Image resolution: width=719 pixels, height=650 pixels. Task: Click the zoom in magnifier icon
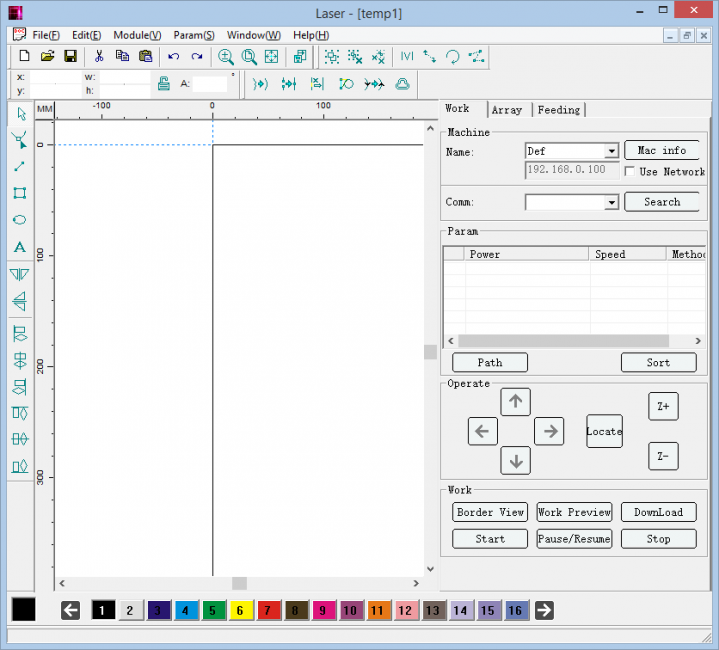(x=226, y=57)
